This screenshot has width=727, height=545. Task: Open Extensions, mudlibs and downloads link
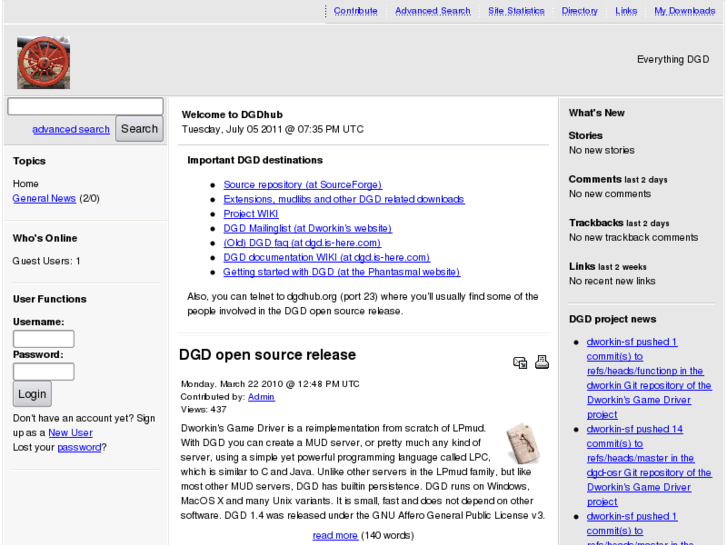(344, 199)
